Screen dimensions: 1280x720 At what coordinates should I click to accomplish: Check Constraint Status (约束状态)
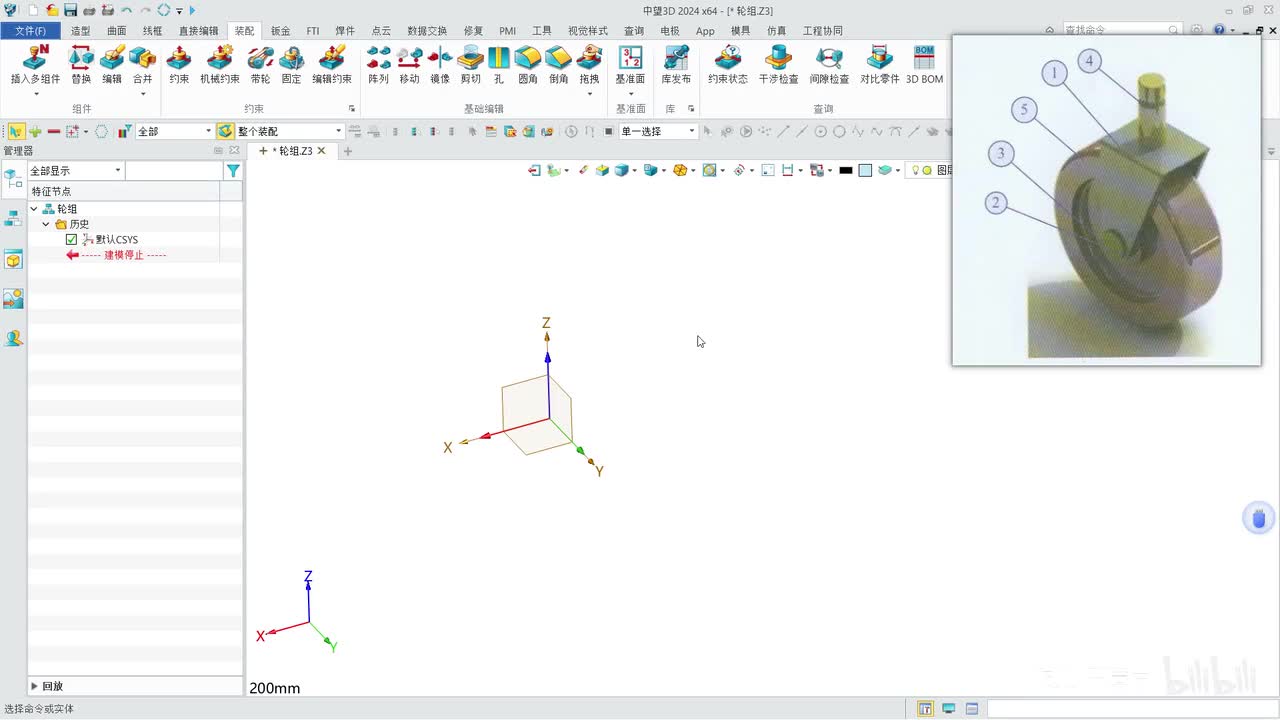[x=728, y=64]
